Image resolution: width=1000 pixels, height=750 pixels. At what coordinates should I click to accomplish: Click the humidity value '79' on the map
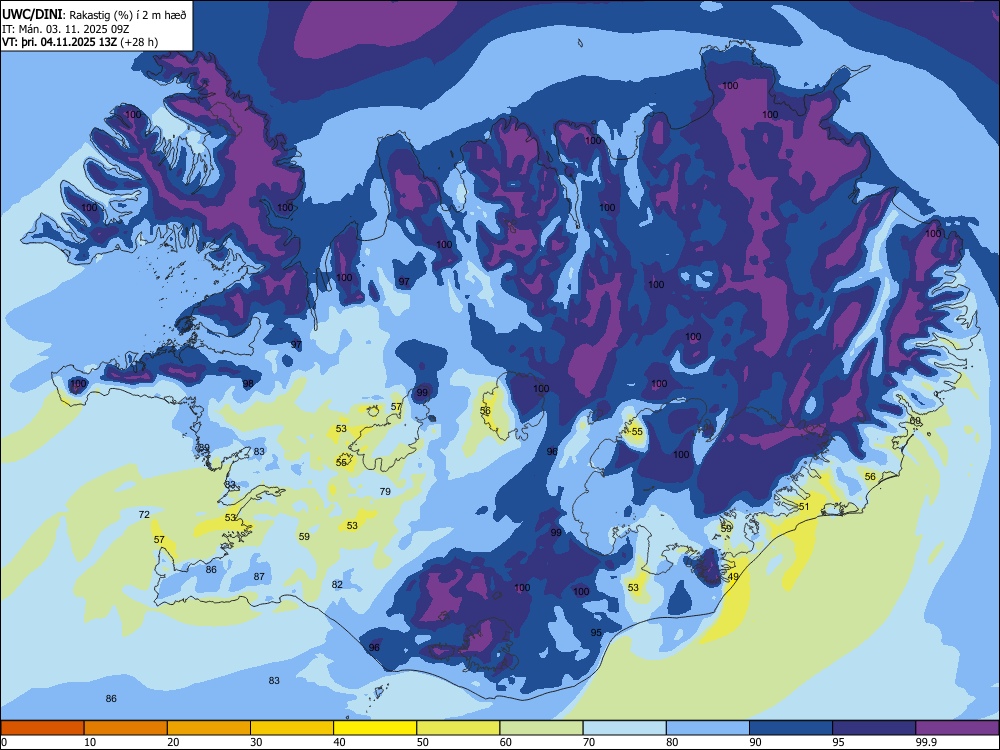pos(385,491)
